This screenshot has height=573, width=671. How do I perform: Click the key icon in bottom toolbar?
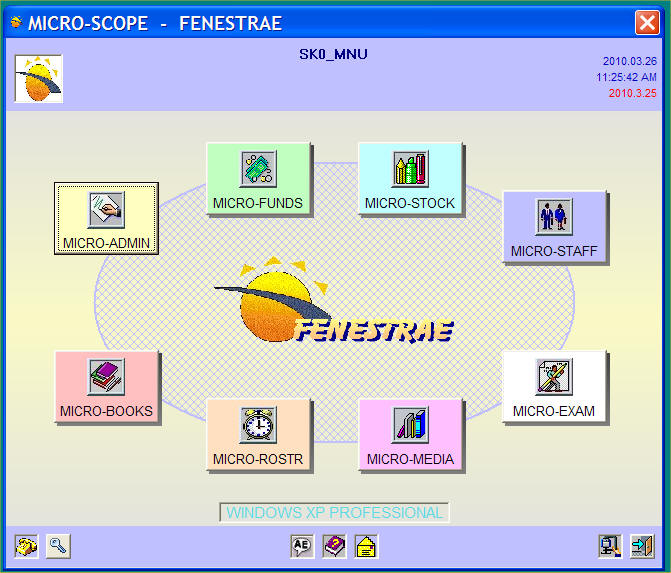click(58, 546)
